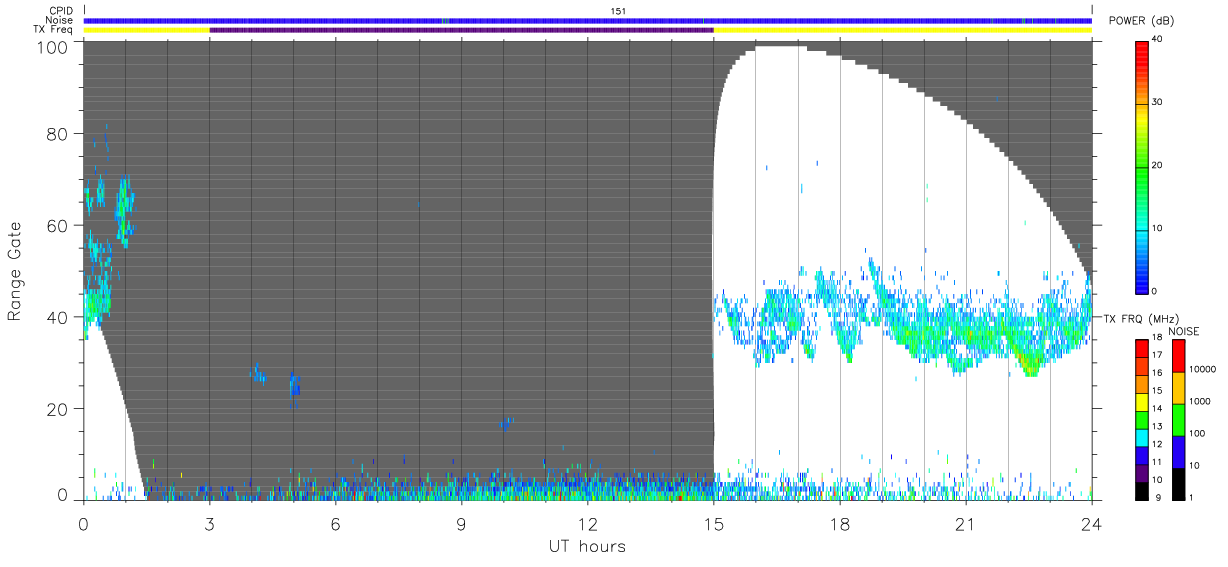Click the 40 label on the POWER colorbar
This screenshot has height=567, width=1228.
[1155, 39]
